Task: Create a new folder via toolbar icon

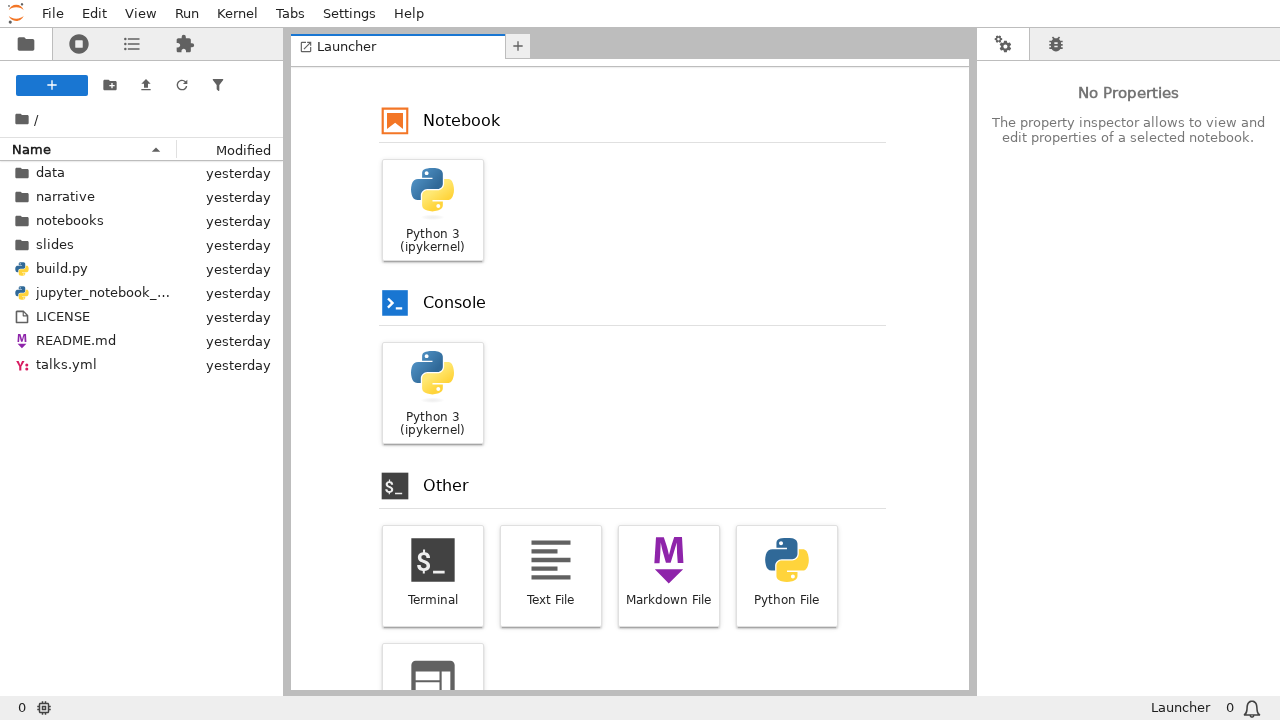Action: click(110, 86)
